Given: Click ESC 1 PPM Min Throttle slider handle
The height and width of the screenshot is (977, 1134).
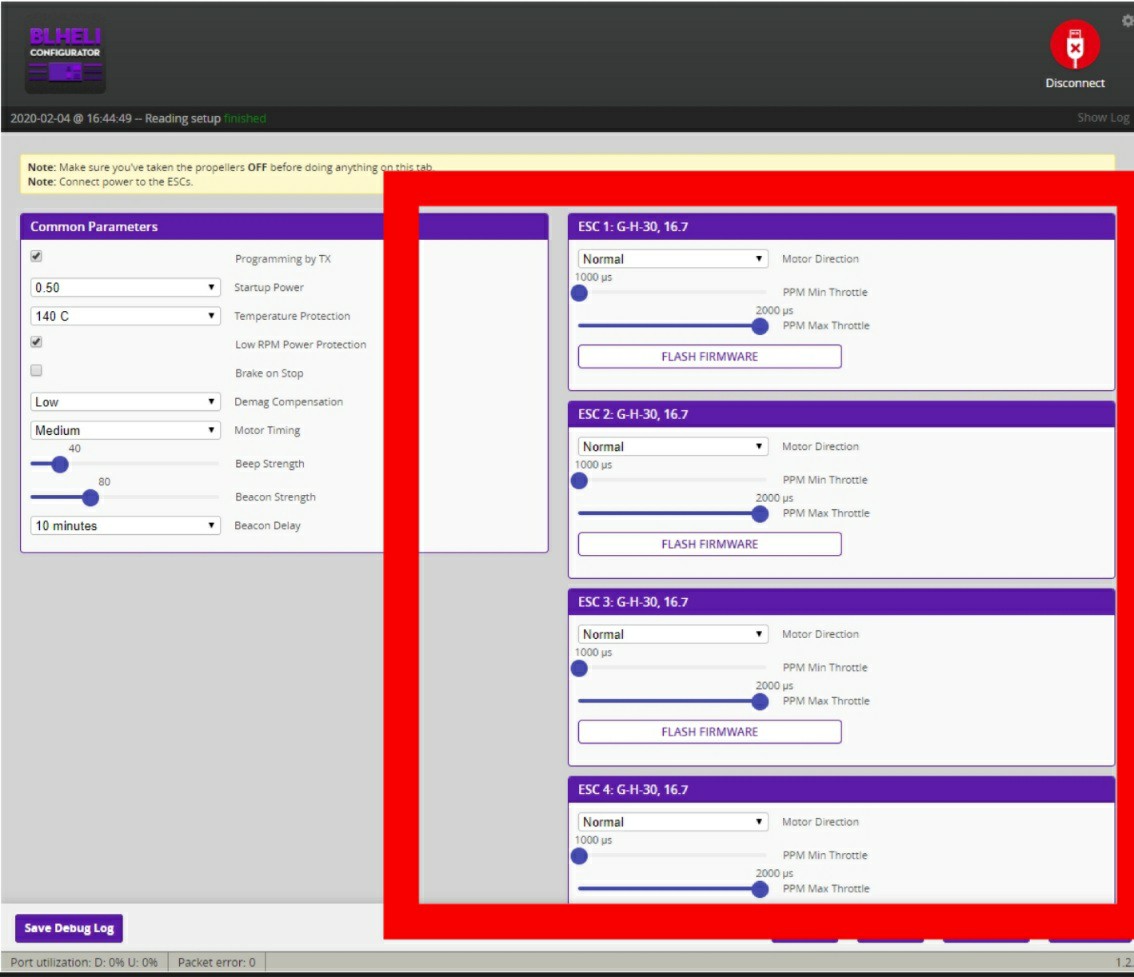Looking at the screenshot, I should pyautogui.click(x=579, y=293).
